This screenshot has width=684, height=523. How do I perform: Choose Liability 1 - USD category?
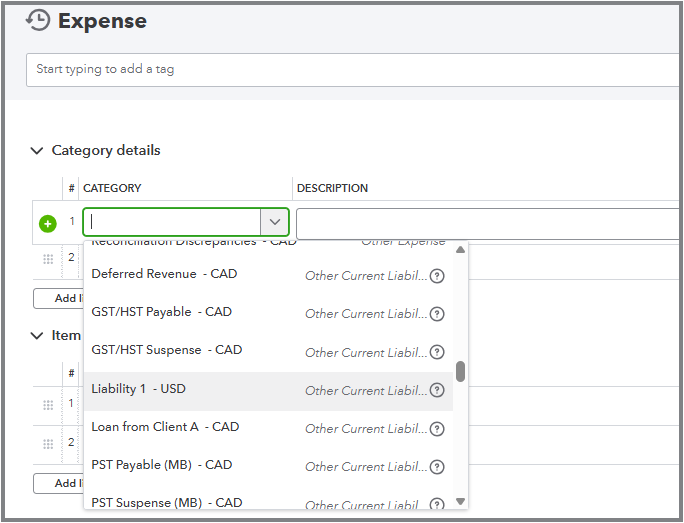(139, 389)
